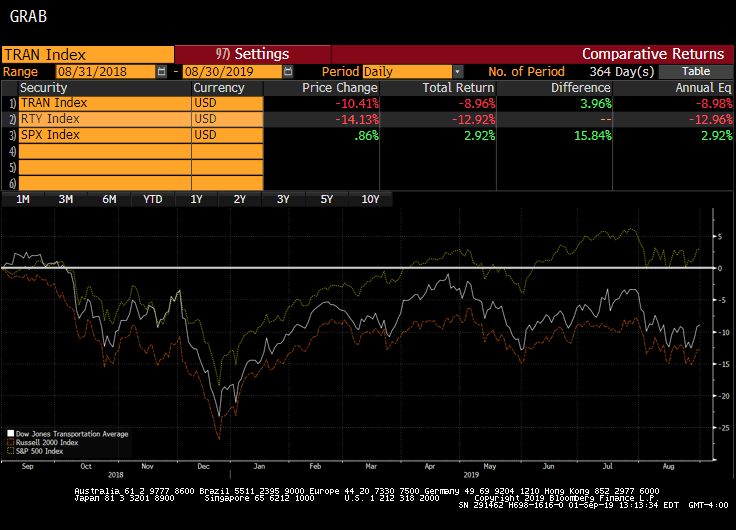Click the Comparative Returns title
This screenshot has width=736, height=530.
point(653,54)
